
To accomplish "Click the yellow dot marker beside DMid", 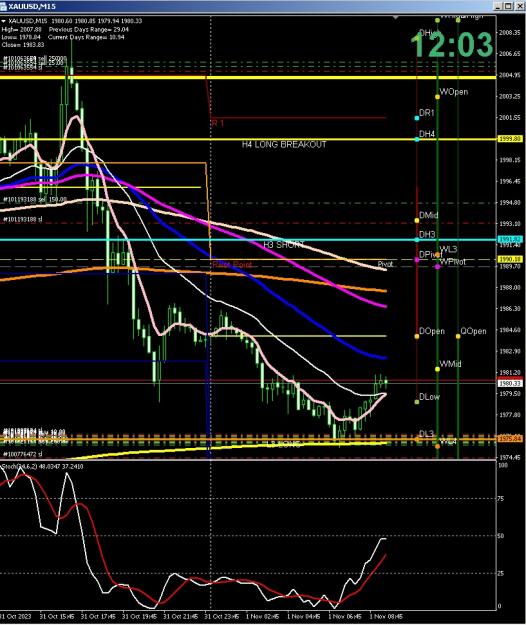I will (x=417, y=220).
